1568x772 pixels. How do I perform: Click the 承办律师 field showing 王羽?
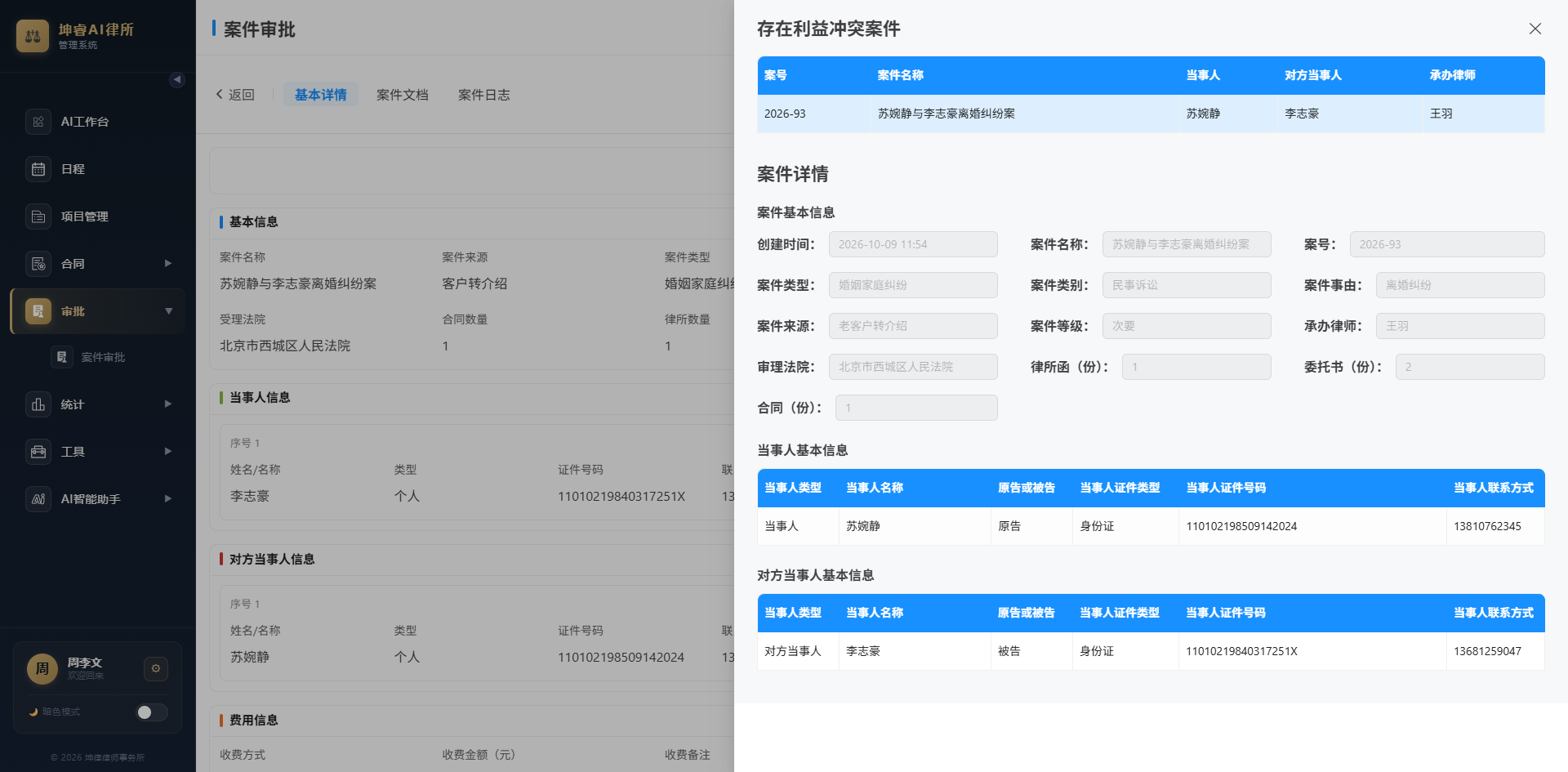pyautogui.click(x=1460, y=326)
